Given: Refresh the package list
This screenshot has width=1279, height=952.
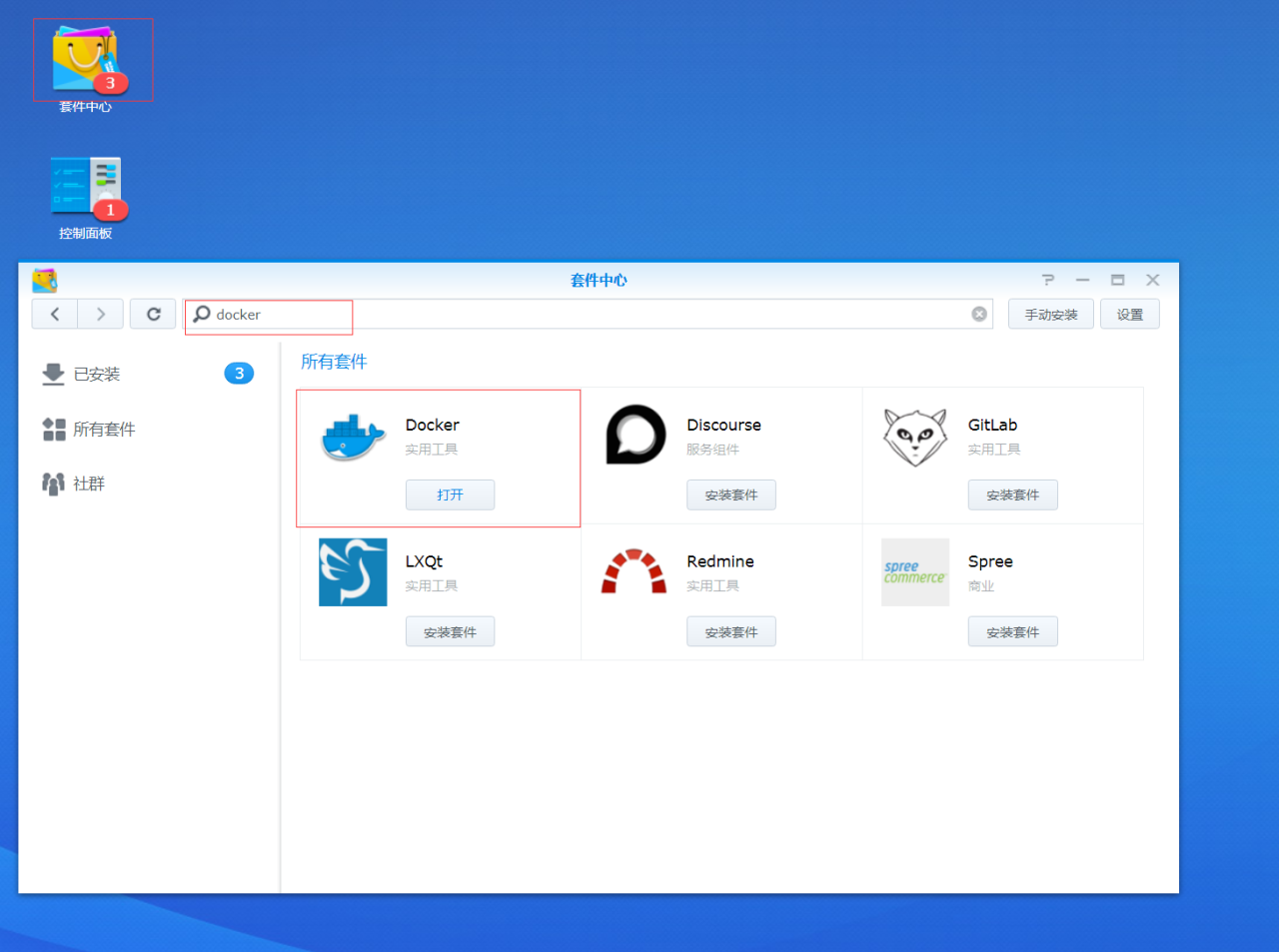Looking at the screenshot, I should pyautogui.click(x=152, y=313).
